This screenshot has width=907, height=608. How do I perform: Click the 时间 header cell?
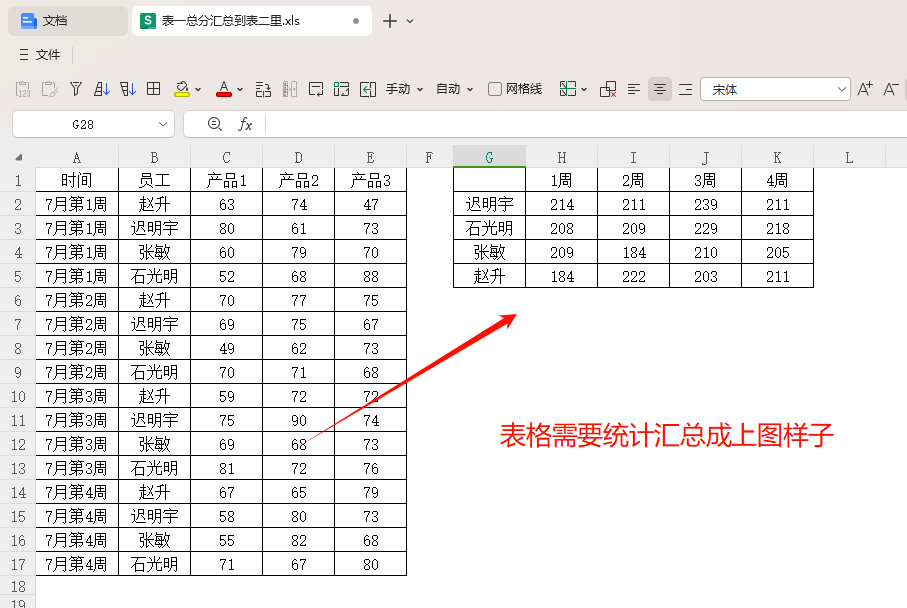[77, 180]
